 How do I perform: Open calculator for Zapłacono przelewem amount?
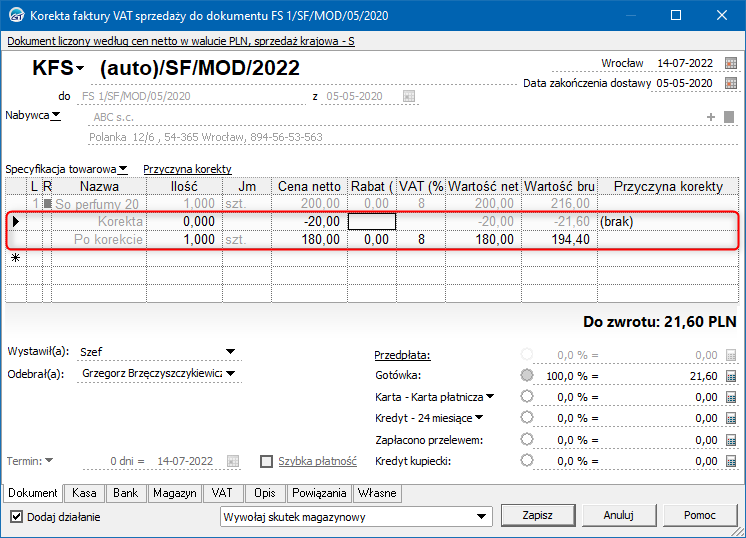click(x=731, y=440)
